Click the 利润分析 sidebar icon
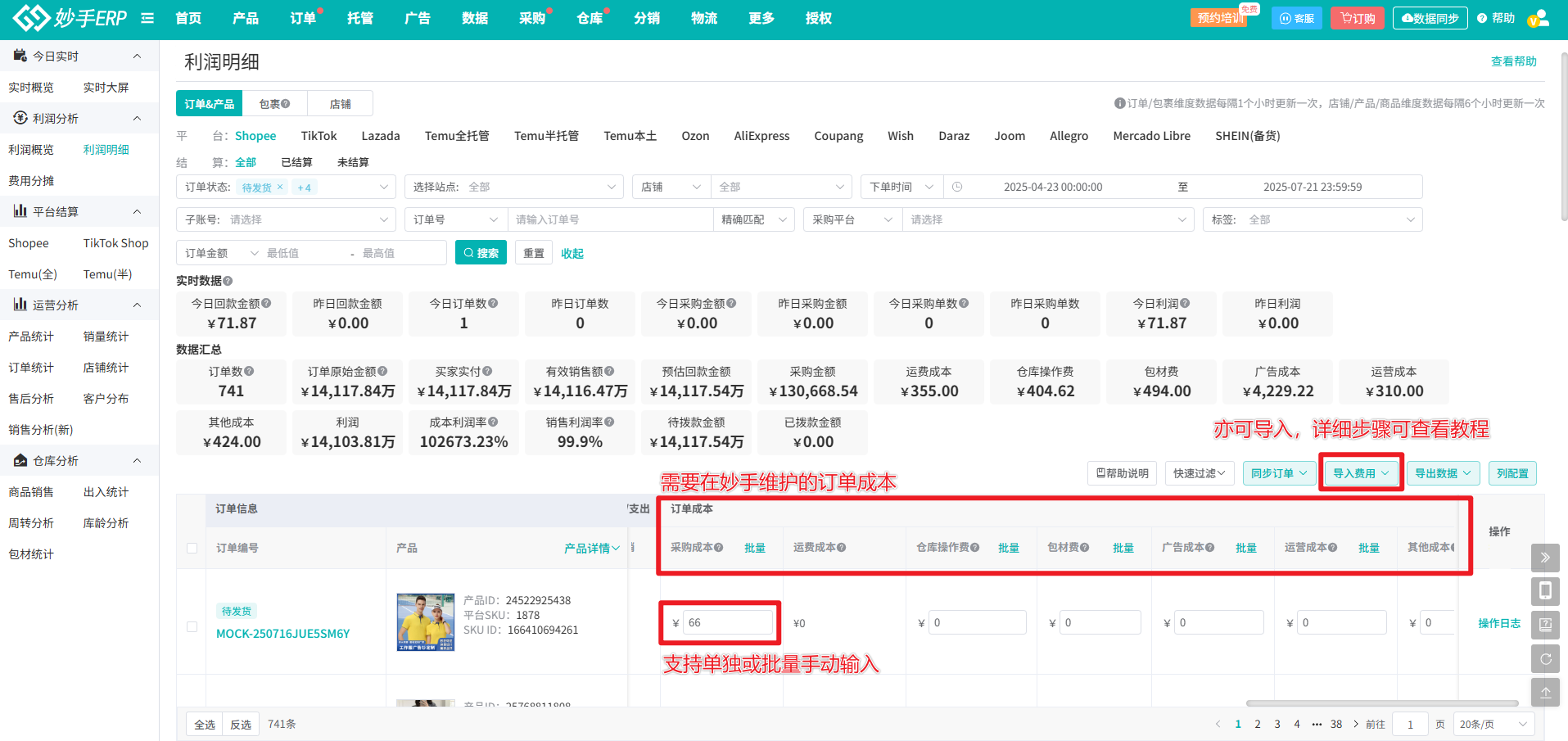This screenshot has width=1568, height=741. tap(20, 118)
